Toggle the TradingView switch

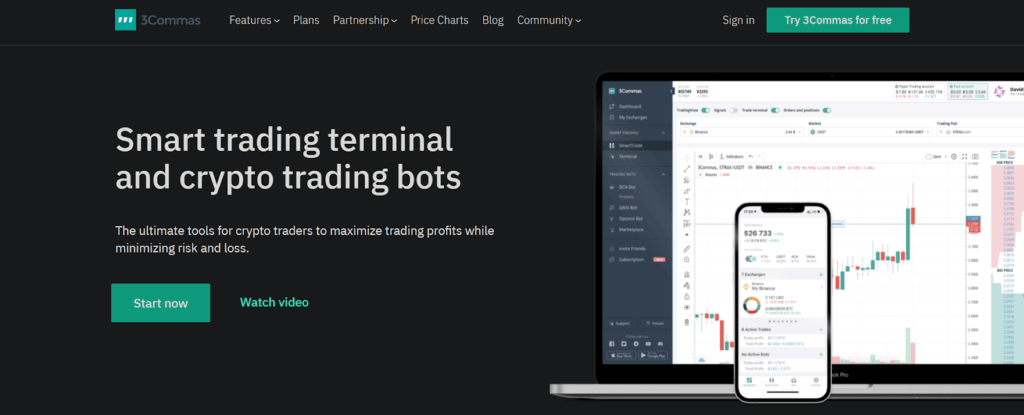(705, 110)
